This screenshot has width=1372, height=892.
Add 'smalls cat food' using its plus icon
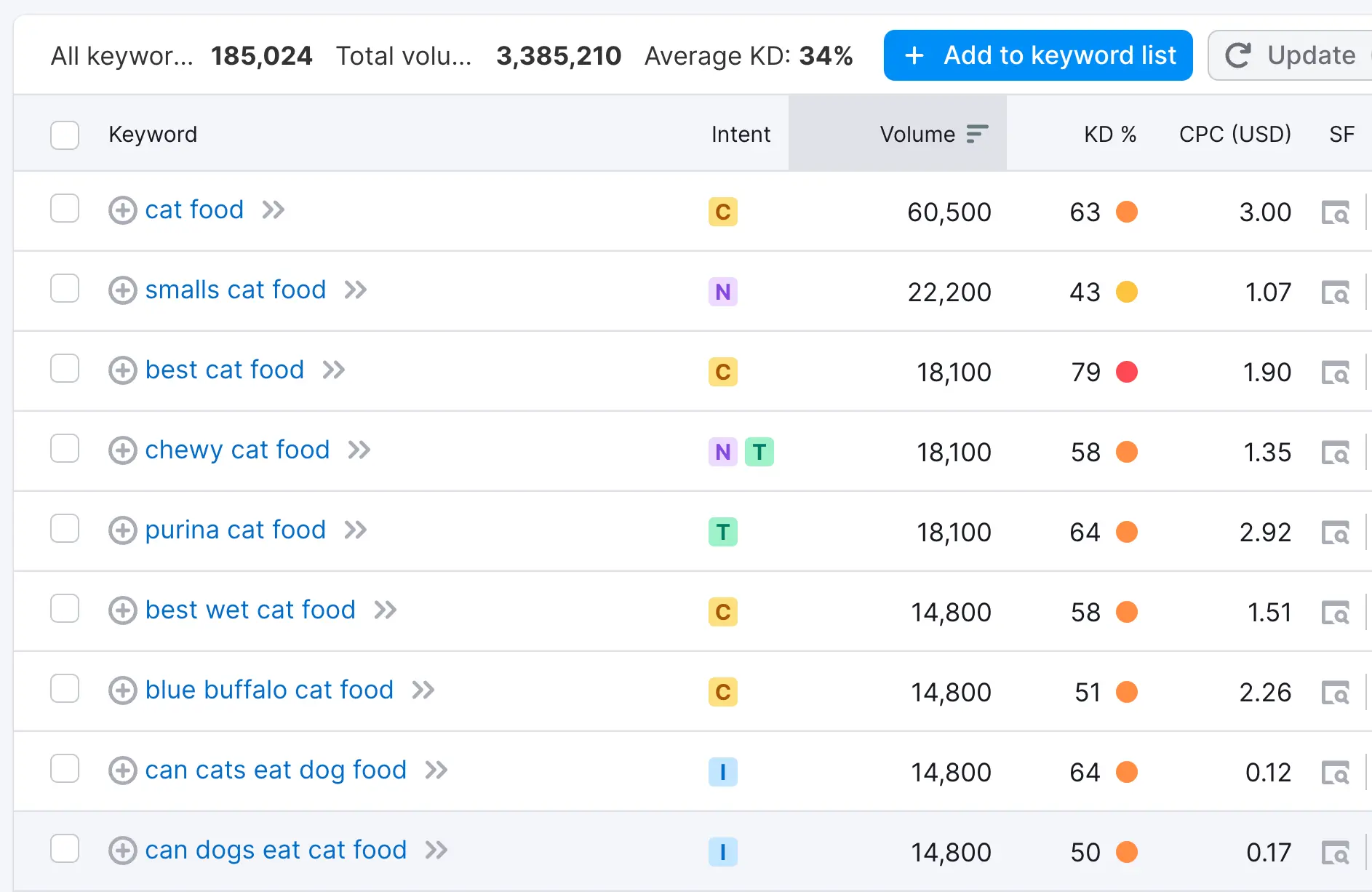(122, 290)
